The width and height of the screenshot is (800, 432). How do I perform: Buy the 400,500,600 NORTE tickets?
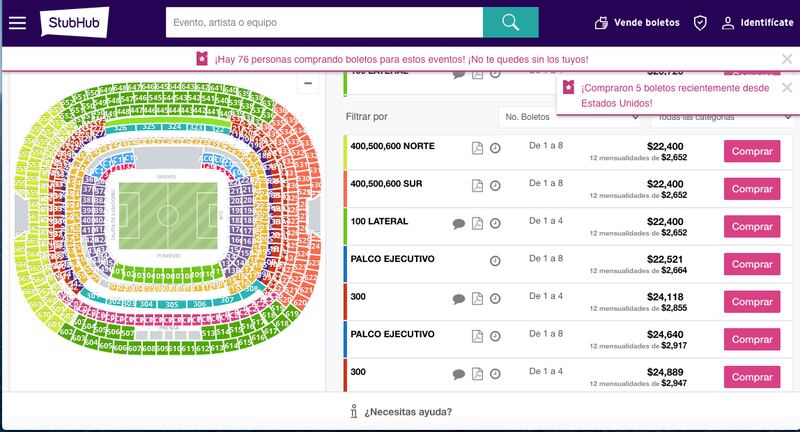752,151
